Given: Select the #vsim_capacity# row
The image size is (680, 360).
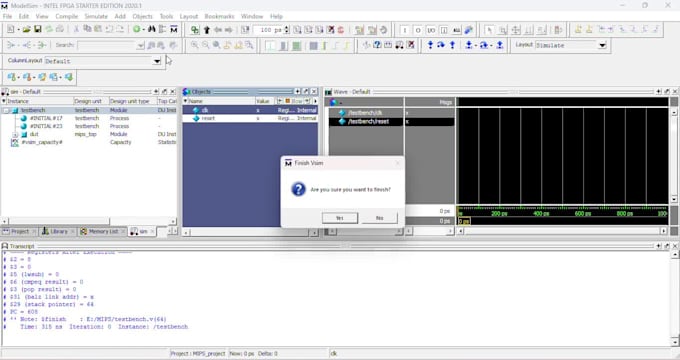Looking at the screenshot, I should pos(89,142).
